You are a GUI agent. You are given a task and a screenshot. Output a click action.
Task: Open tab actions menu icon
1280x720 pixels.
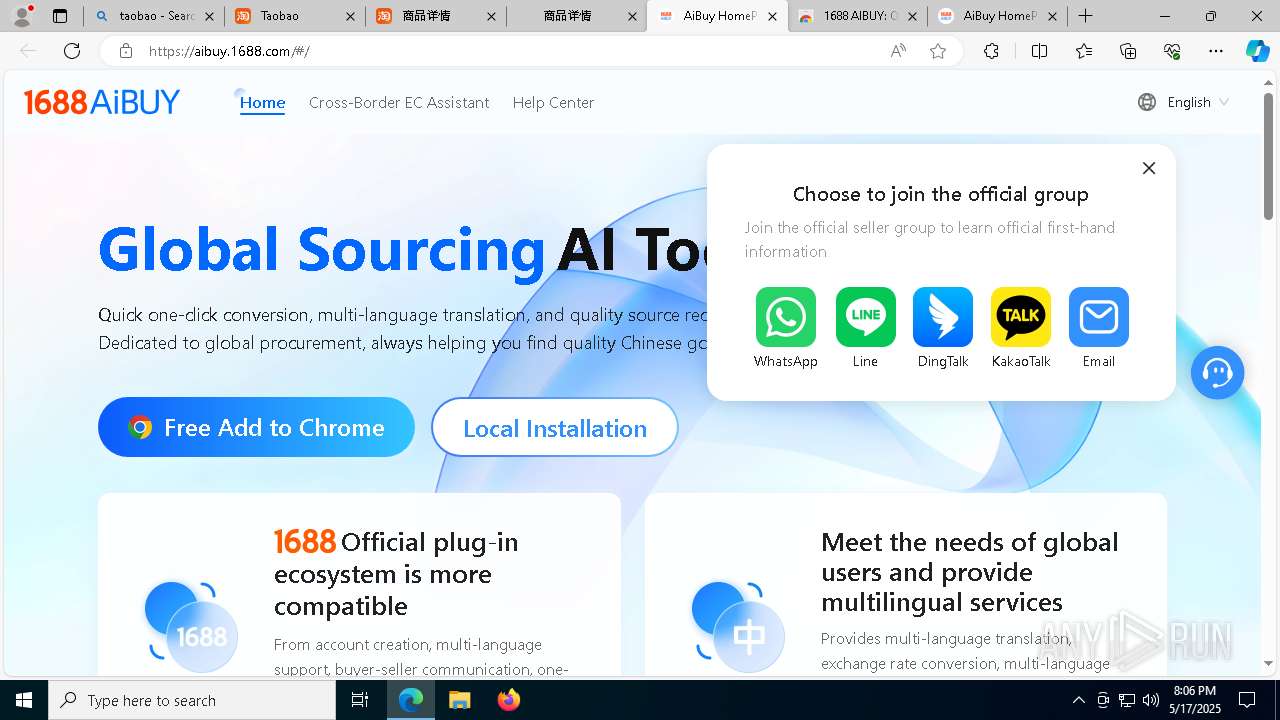coord(60,16)
